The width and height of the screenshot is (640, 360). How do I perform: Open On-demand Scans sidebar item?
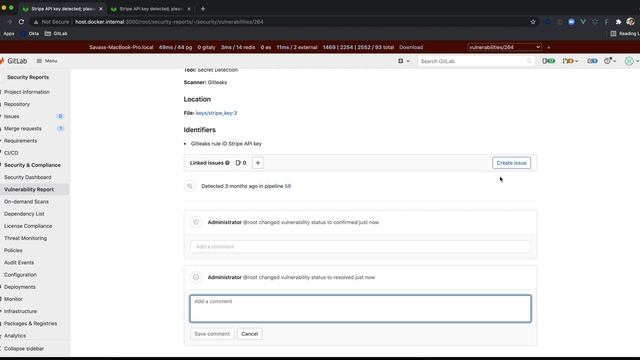(26, 202)
